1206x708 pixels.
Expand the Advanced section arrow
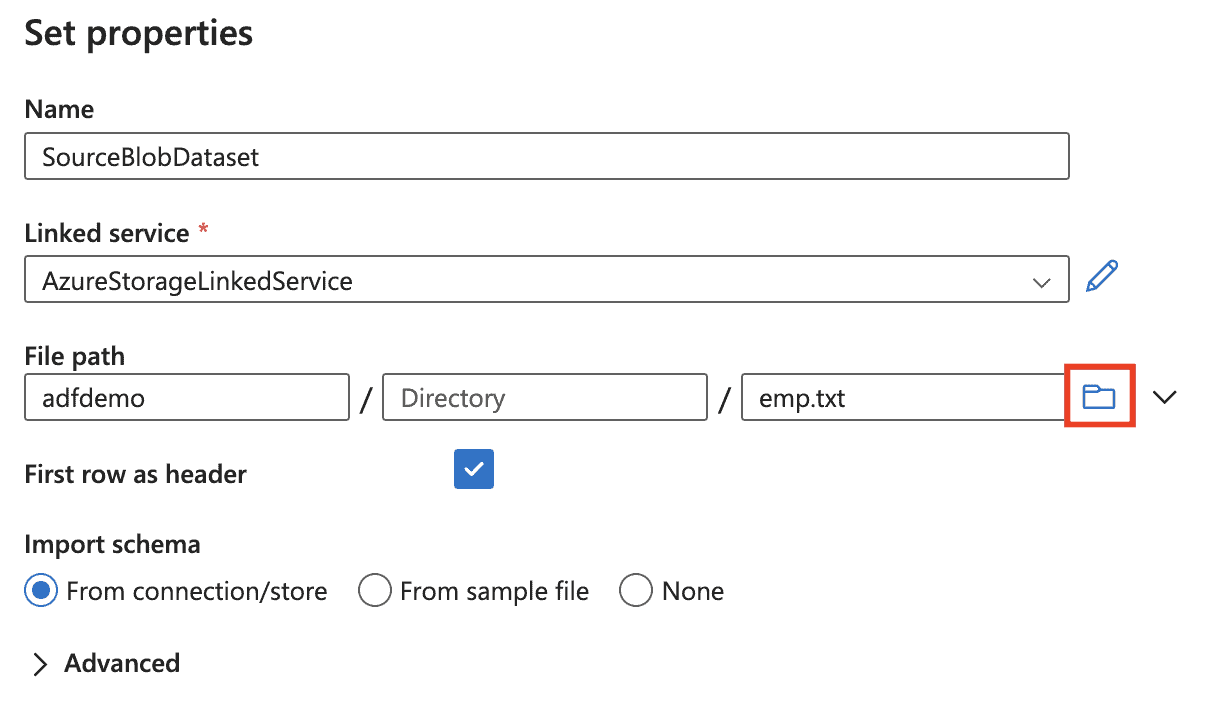pos(40,665)
